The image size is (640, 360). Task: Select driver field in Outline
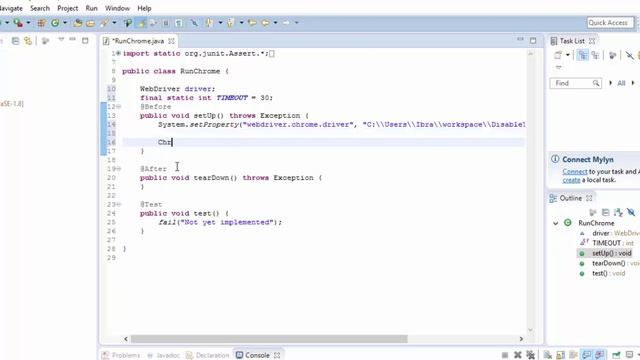tap(616, 233)
